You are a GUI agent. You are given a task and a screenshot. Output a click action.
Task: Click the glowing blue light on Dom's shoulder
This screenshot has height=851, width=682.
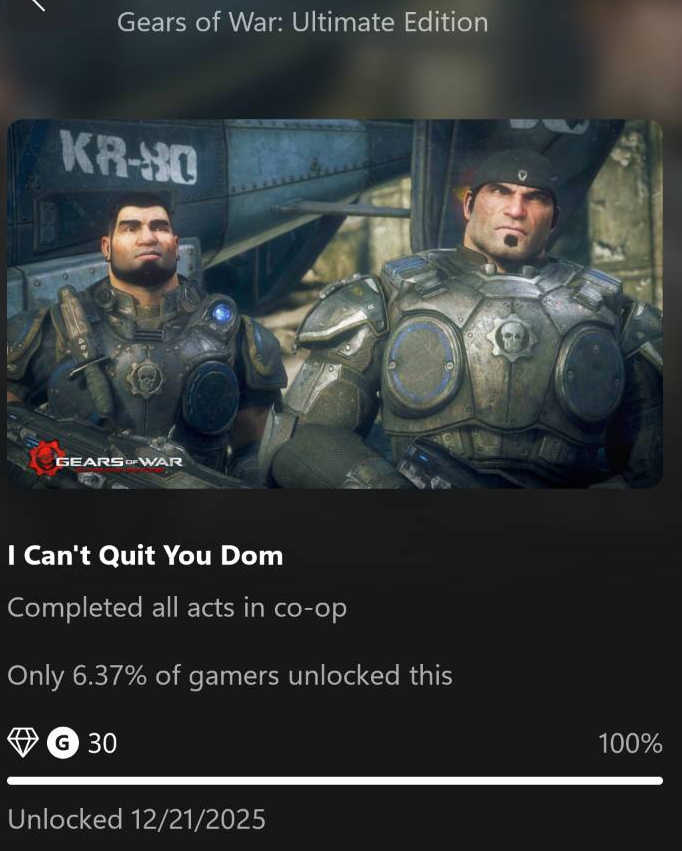pos(222,313)
